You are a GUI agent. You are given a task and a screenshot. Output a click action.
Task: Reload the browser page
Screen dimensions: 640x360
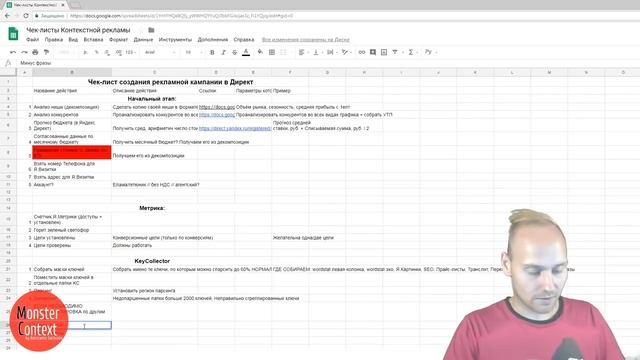26,16
